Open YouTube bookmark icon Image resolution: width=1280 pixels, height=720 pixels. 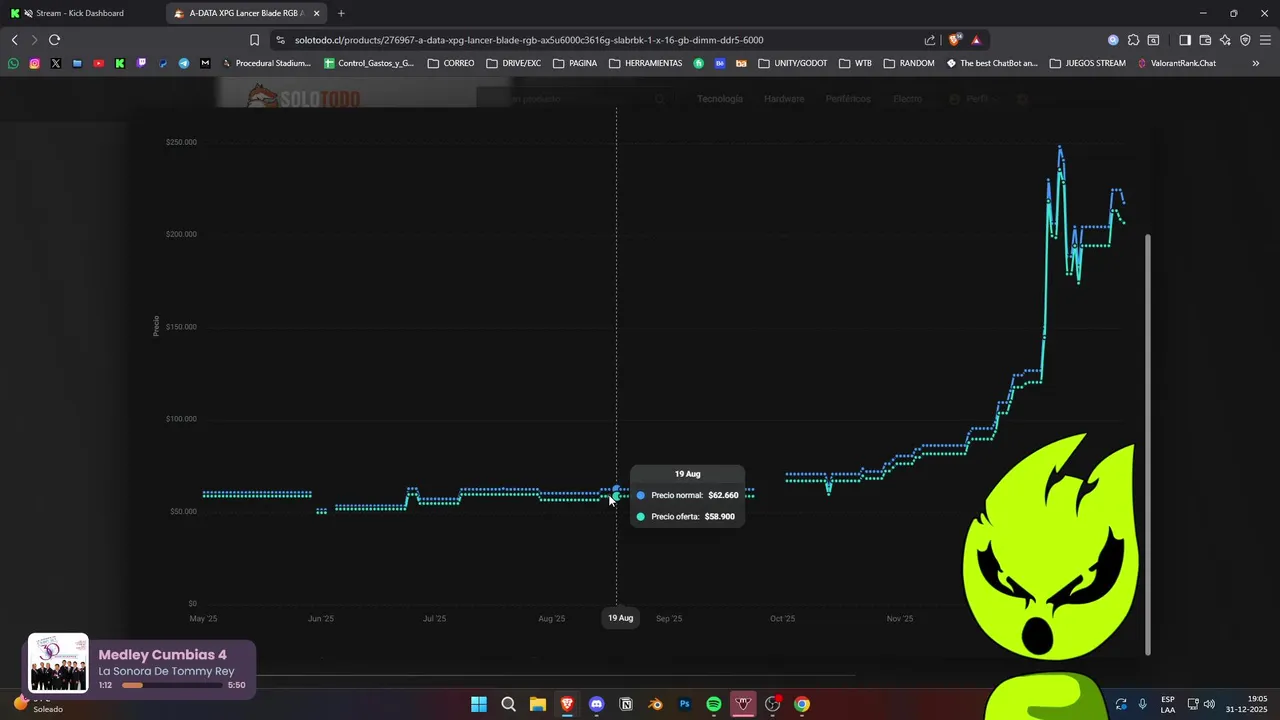tap(98, 63)
